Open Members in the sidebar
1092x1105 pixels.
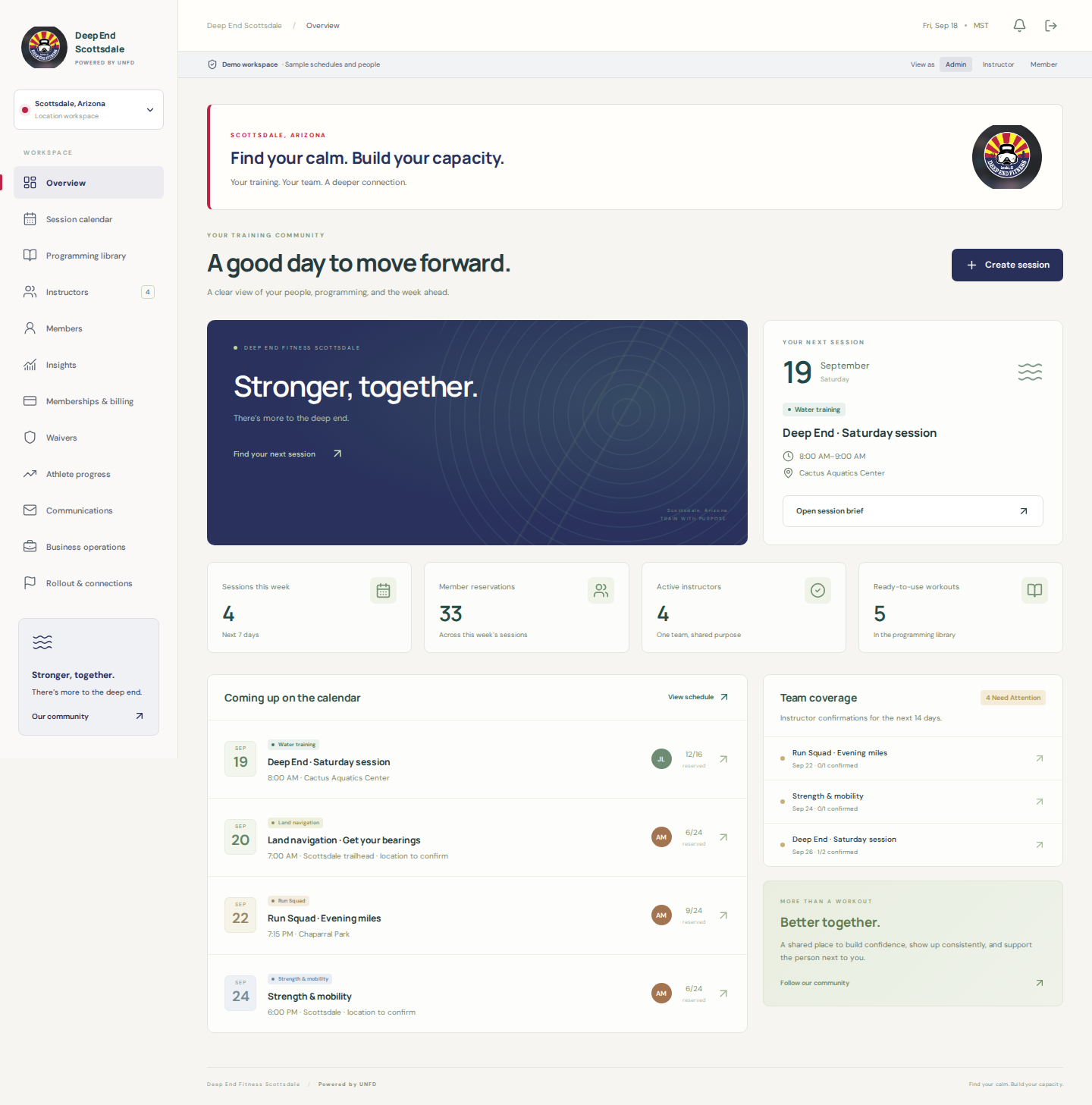click(89, 328)
